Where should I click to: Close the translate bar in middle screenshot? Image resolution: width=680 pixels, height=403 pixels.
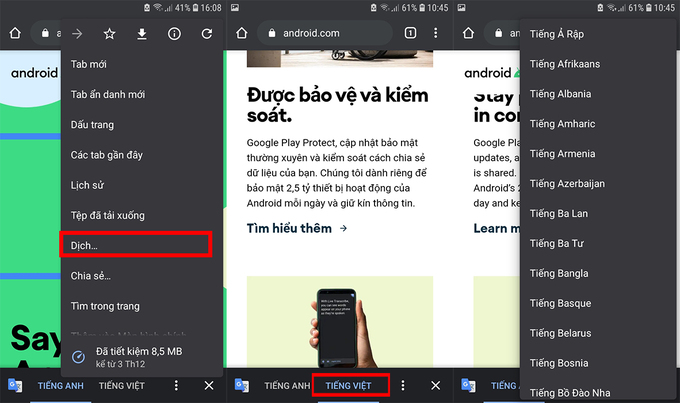(435, 385)
